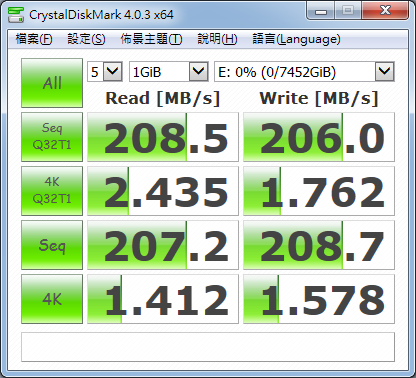Start the 4K Q32T1 test

point(52,191)
